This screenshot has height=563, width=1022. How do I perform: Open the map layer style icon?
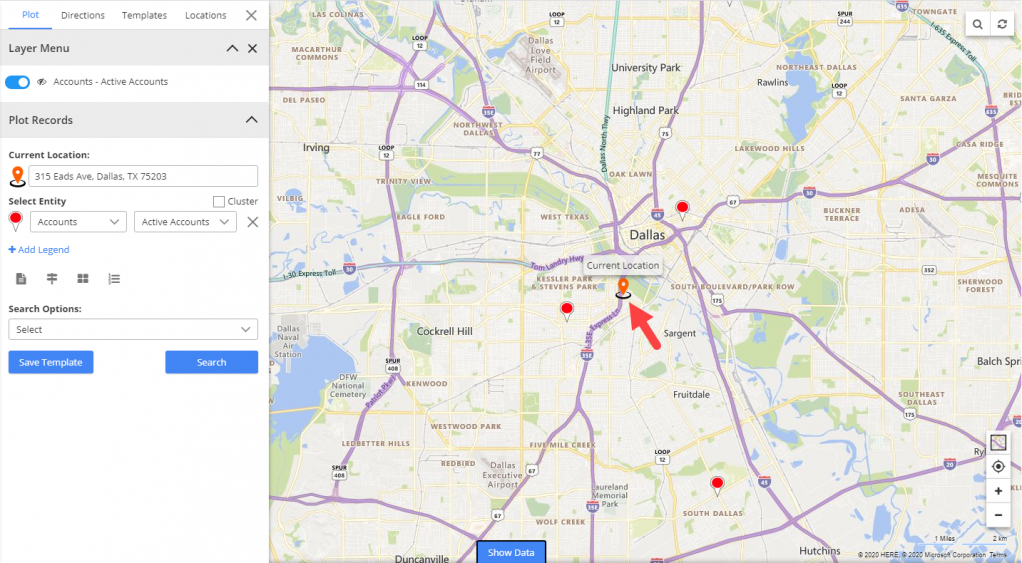998,442
